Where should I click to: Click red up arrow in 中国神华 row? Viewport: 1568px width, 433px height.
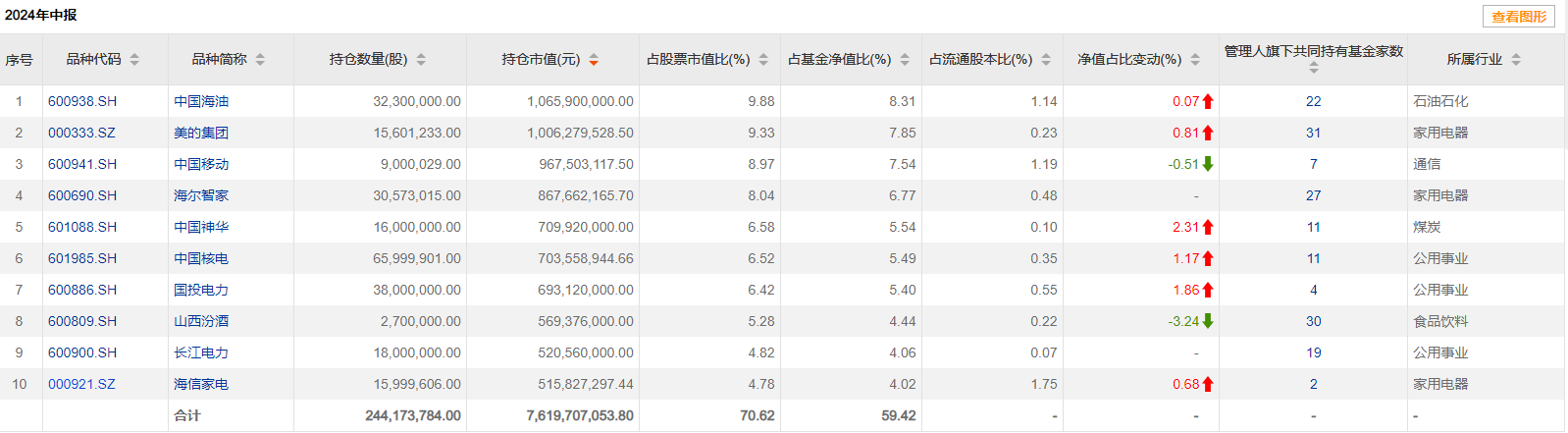click(1208, 227)
